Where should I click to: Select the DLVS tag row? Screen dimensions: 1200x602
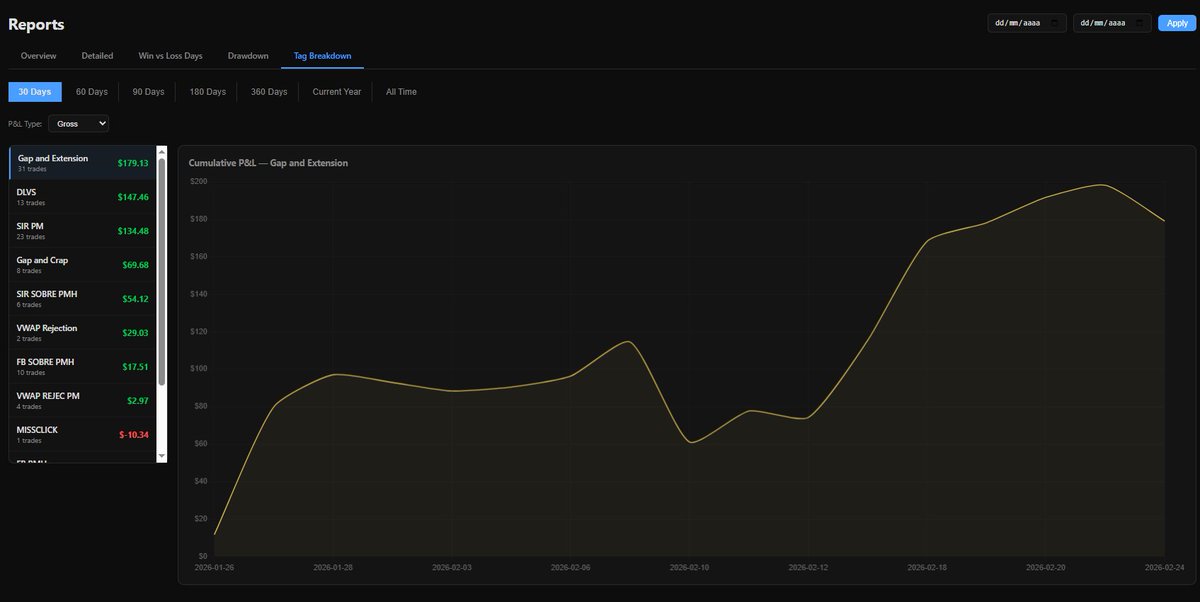[x=83, y=197]
